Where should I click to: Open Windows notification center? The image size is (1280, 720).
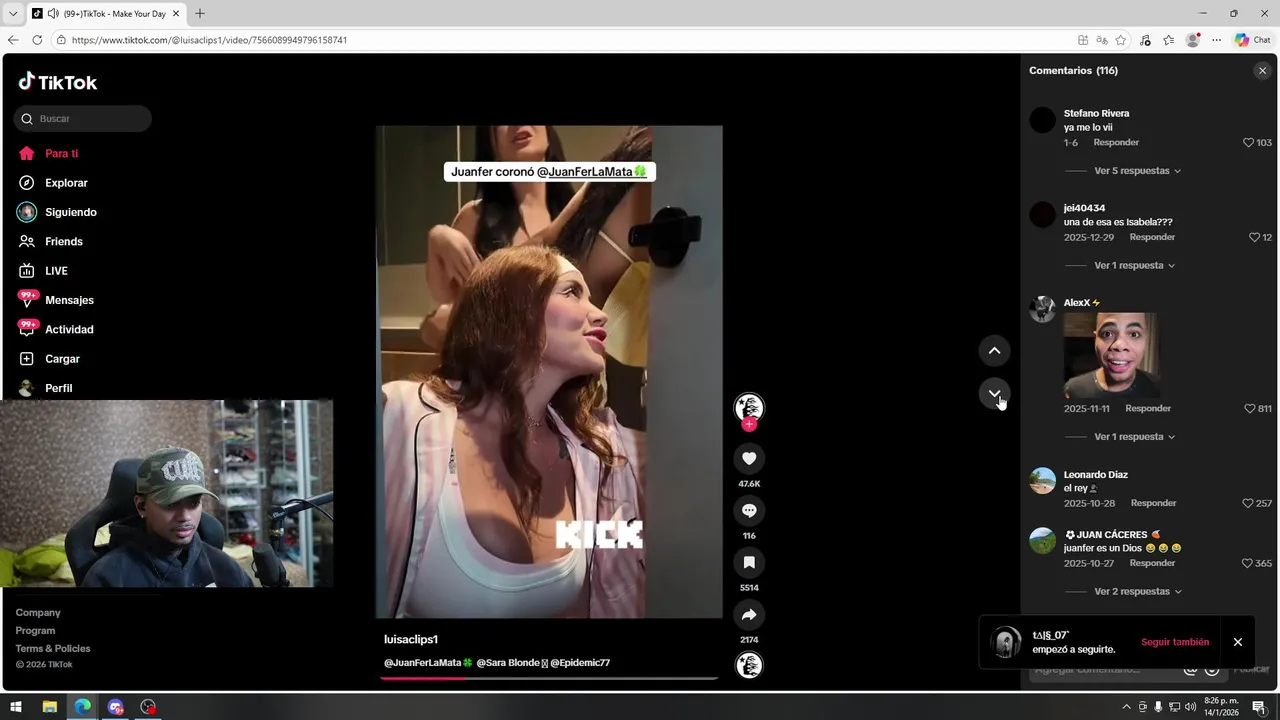(x=1259, y=707)
